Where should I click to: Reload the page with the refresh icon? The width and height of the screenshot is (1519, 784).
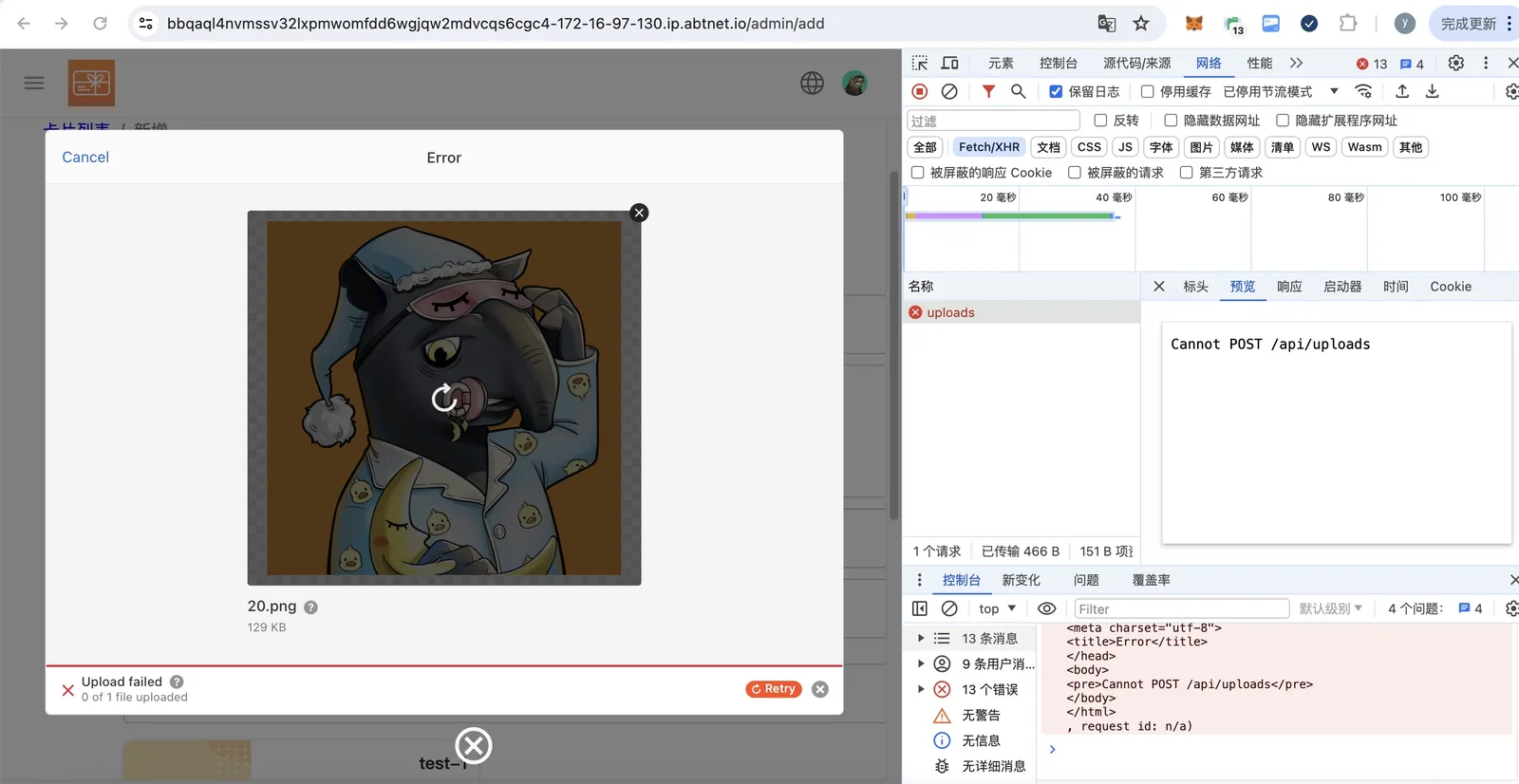(x=100, y=23)
